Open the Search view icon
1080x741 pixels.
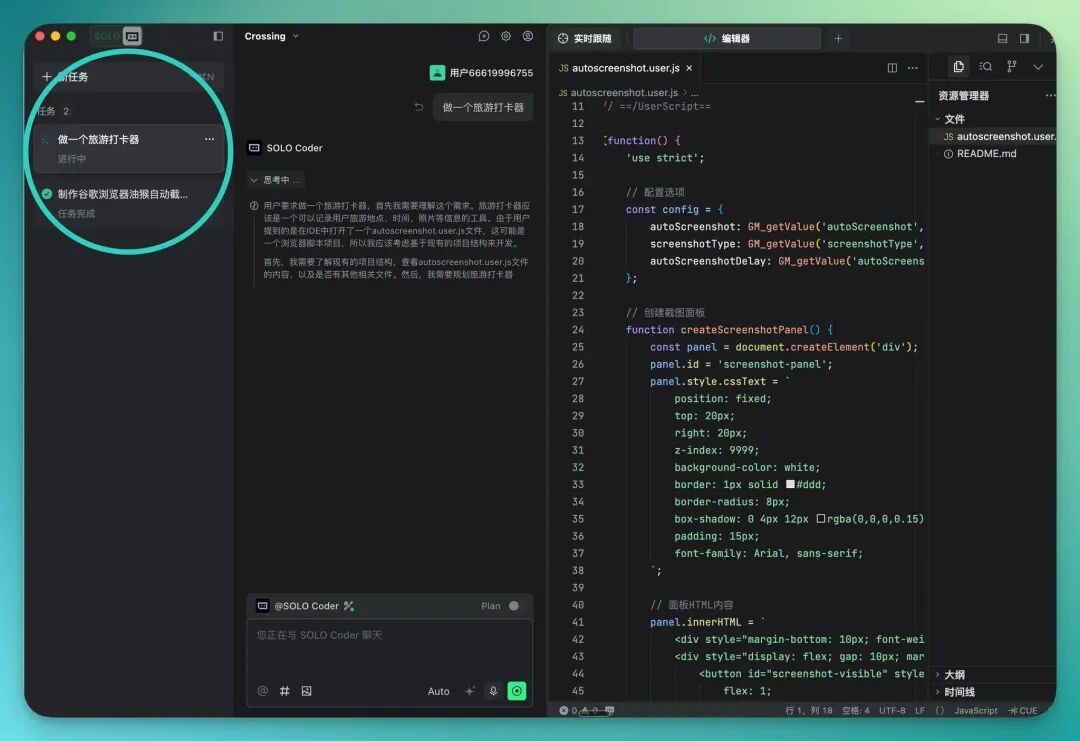pyautogui.click(x=986, y=66)
